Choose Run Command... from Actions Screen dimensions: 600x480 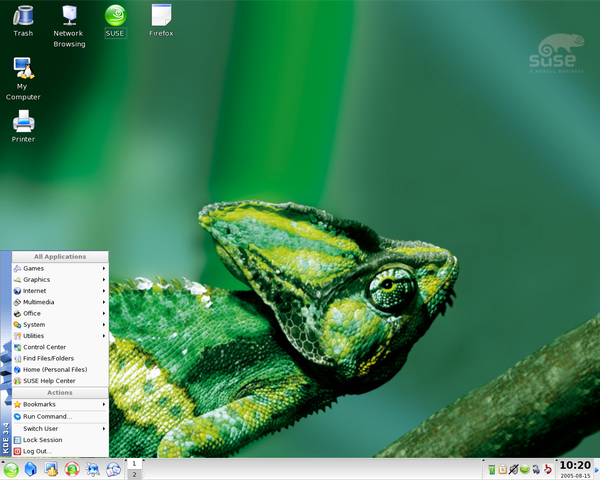(x=60, y=416)
